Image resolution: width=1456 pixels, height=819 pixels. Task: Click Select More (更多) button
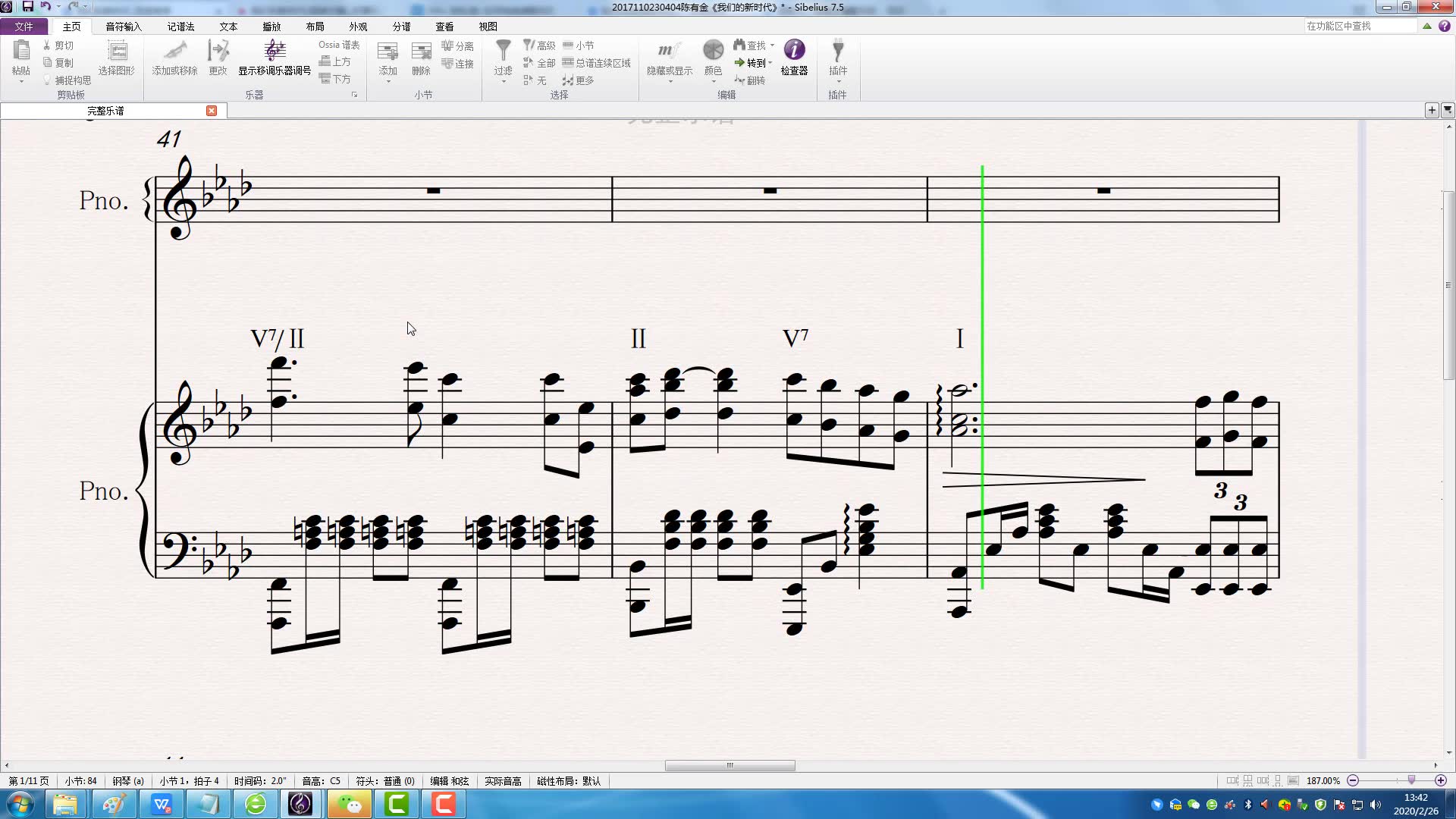coord(579,80)
